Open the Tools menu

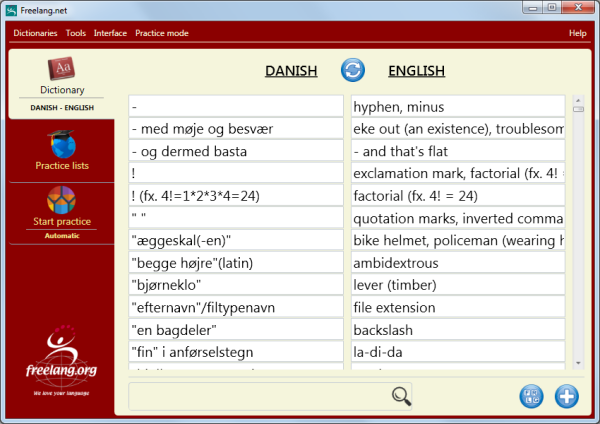[x=76, y=33]
